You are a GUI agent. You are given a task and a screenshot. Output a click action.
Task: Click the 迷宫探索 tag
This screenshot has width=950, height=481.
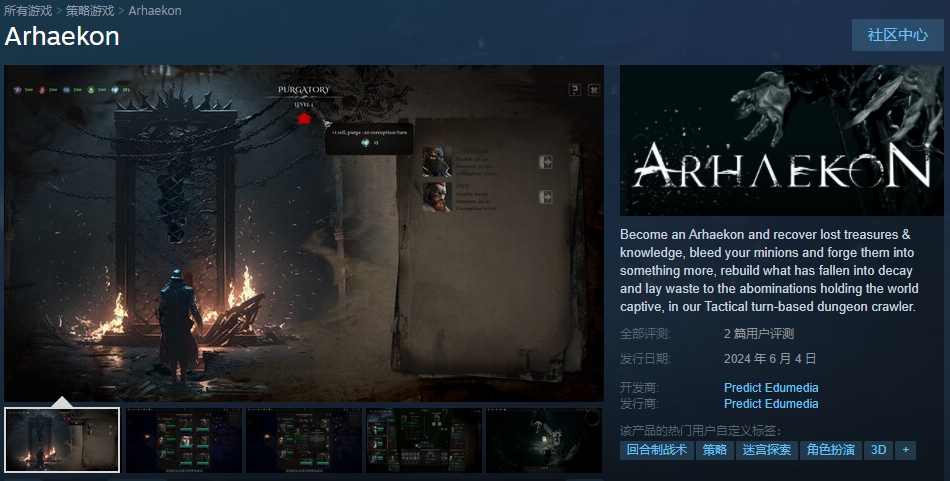(x=766, y=450)
